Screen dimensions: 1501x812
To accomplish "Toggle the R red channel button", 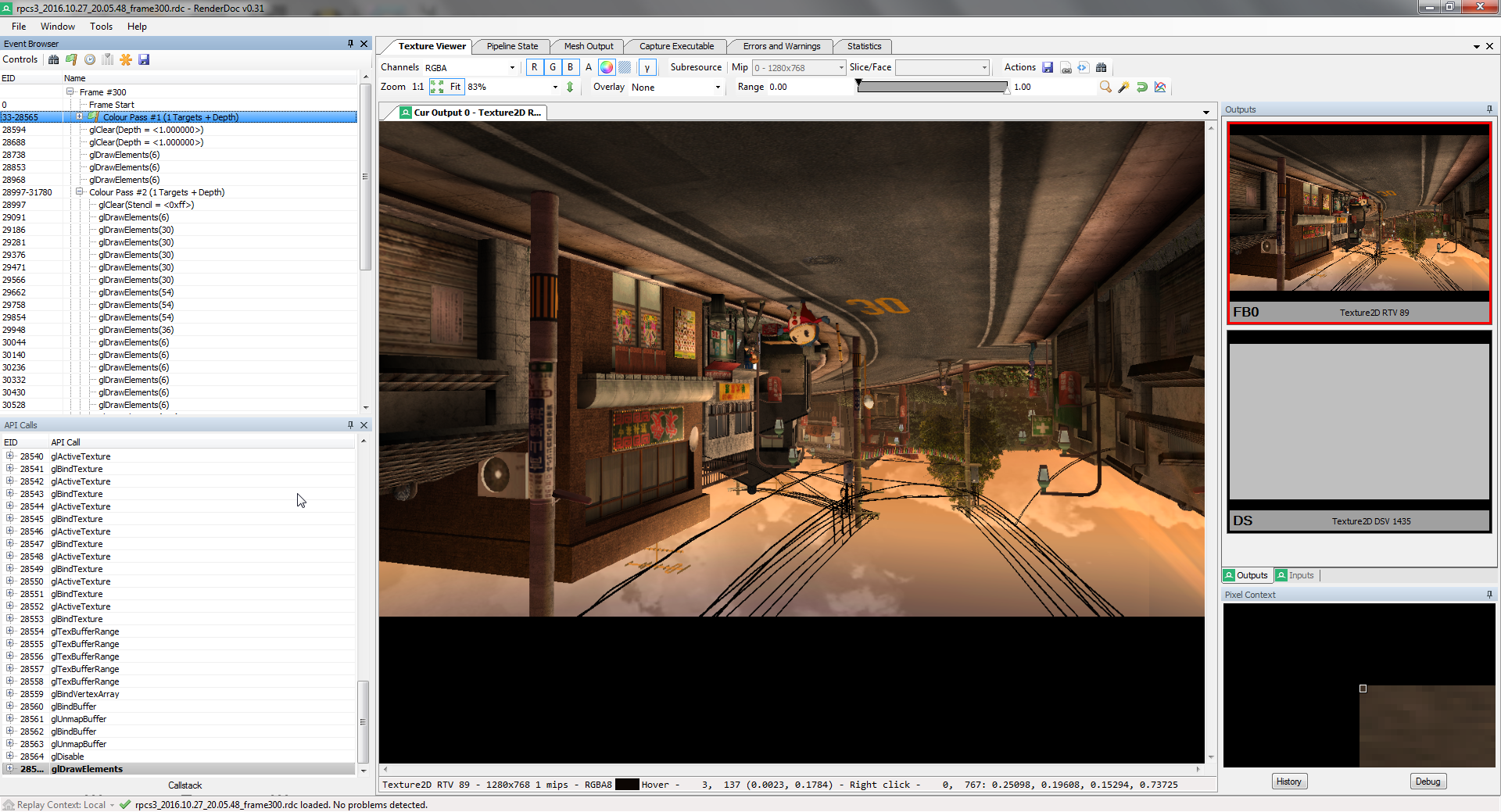I will tap(535, 67).
